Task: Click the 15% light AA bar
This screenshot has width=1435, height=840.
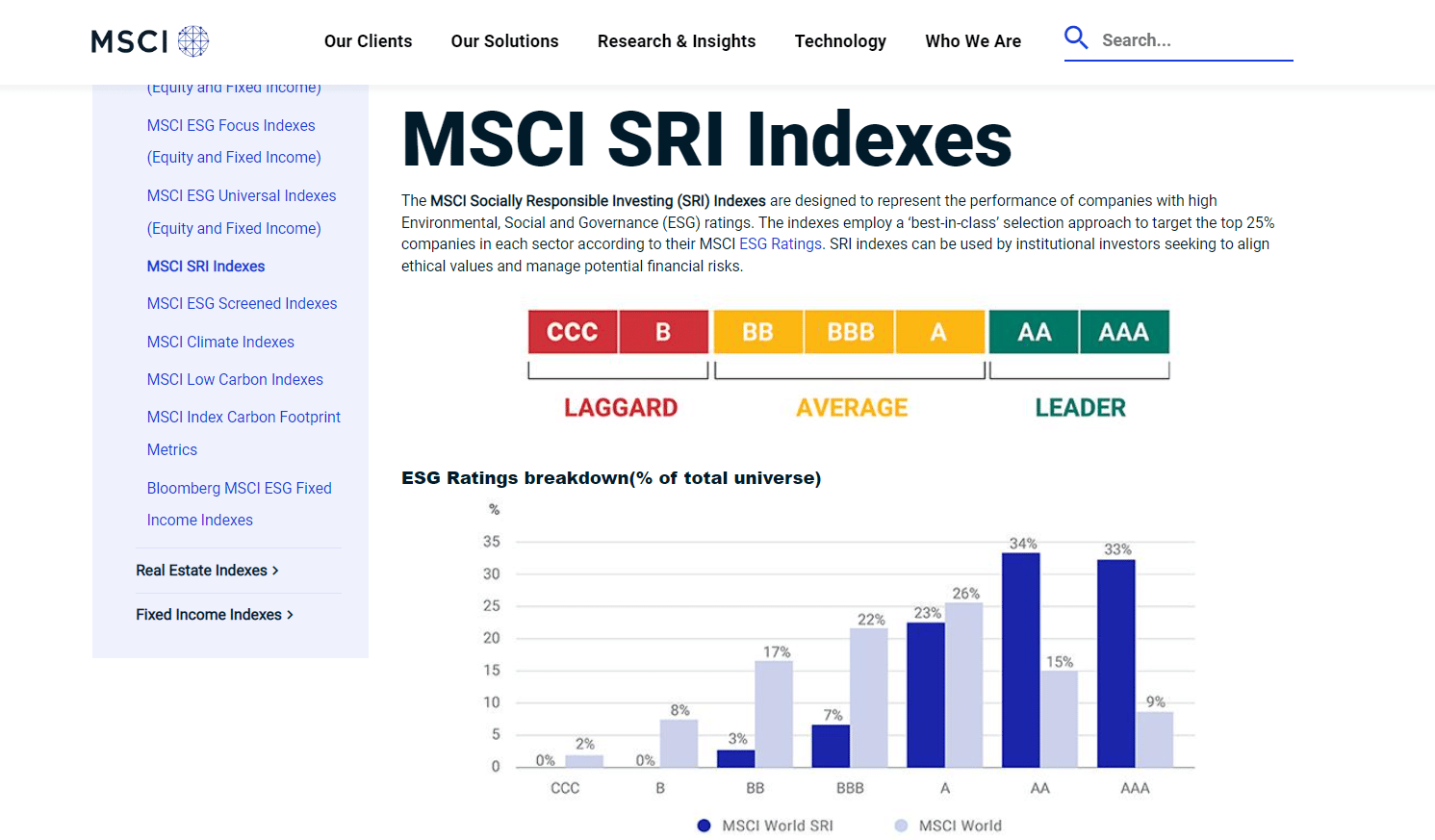Action: [x=1060, y=719]
